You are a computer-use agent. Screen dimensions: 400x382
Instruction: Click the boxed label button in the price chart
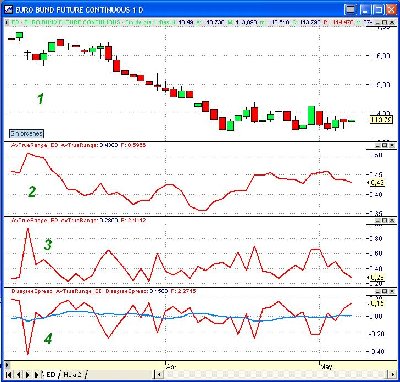click(x=26, y=134)
